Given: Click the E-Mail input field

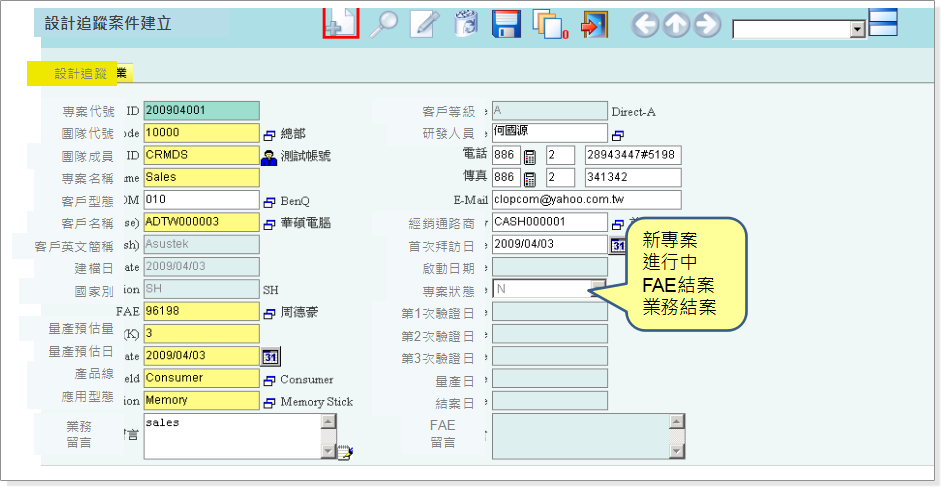Looking at the screenshot, I should 586,200.
